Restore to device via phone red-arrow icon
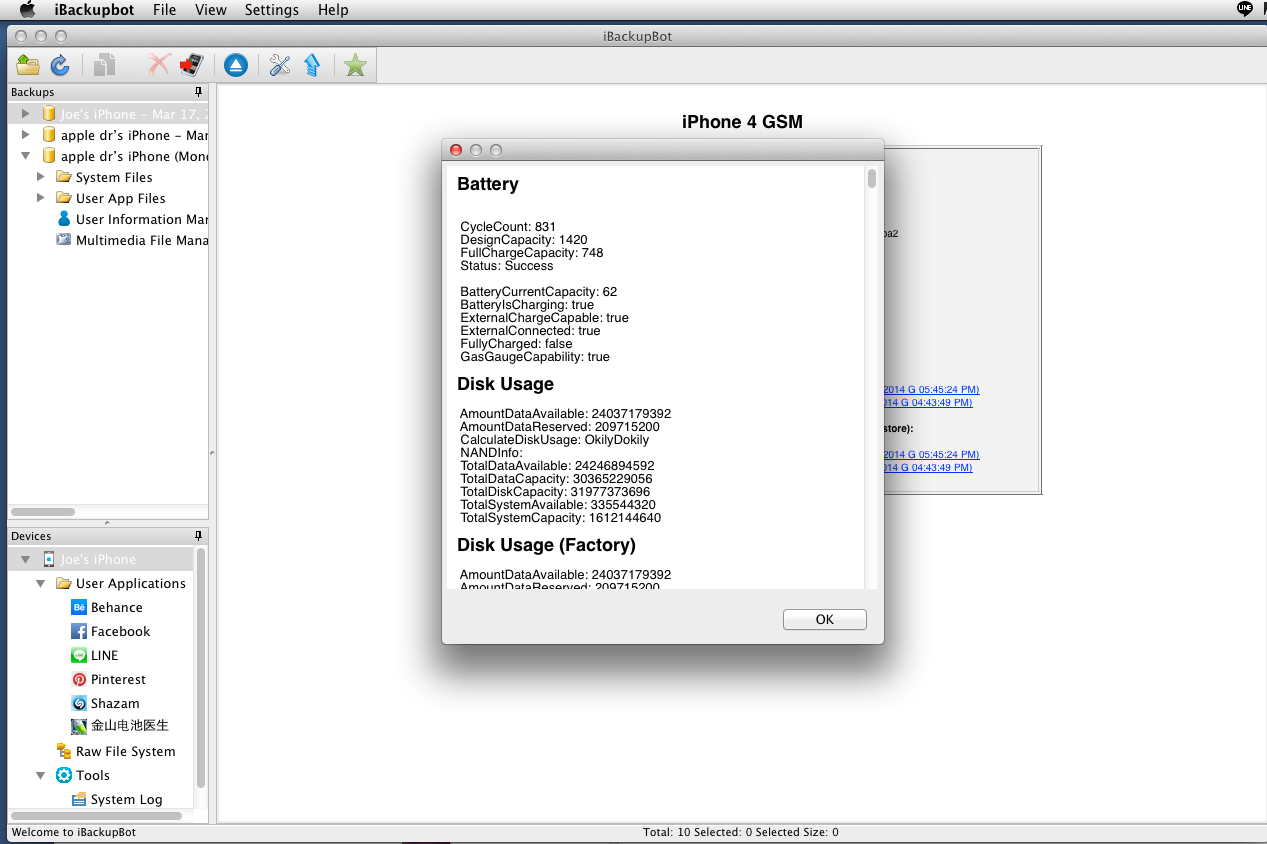1267x844 pixels. (x=191, y=65)
